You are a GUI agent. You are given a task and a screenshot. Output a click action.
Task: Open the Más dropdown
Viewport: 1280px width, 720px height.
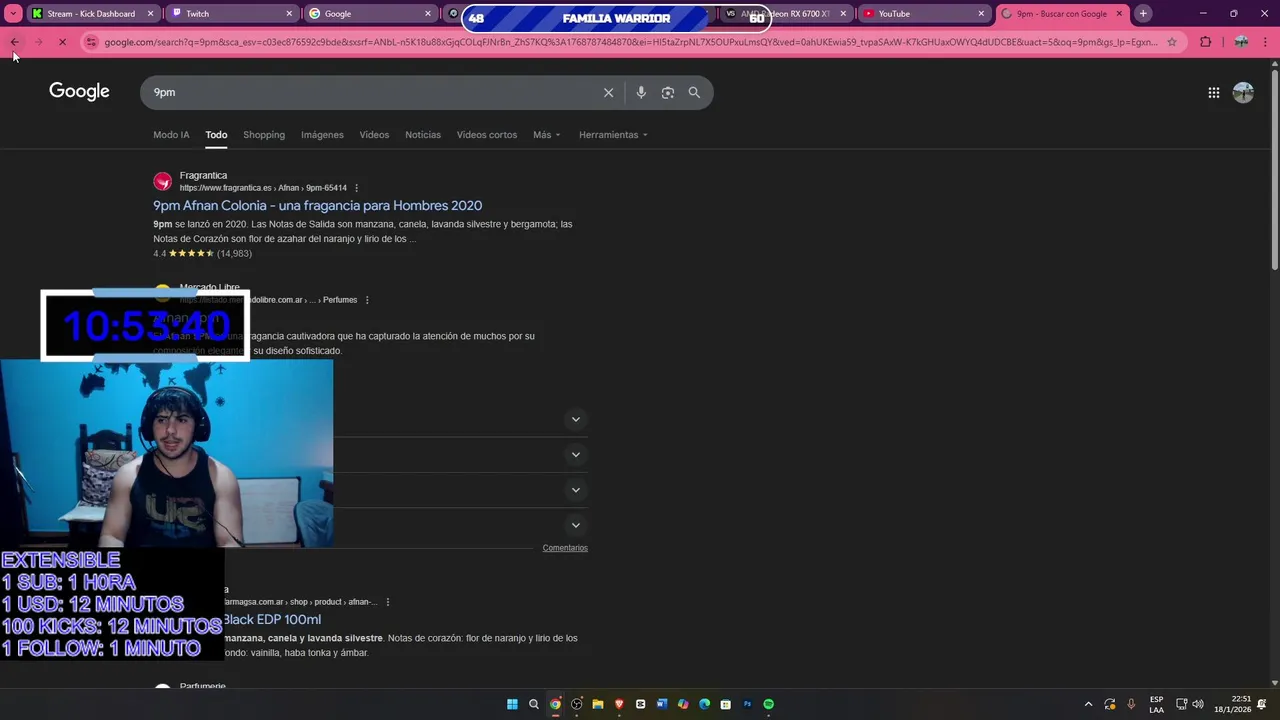click(547, 135)
